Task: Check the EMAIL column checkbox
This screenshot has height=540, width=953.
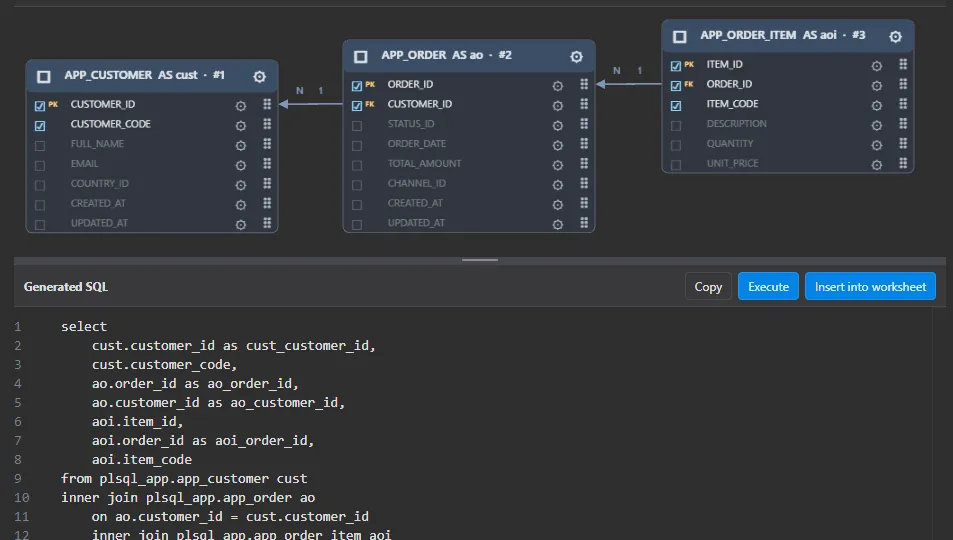Action: click(x=40, y=165)
